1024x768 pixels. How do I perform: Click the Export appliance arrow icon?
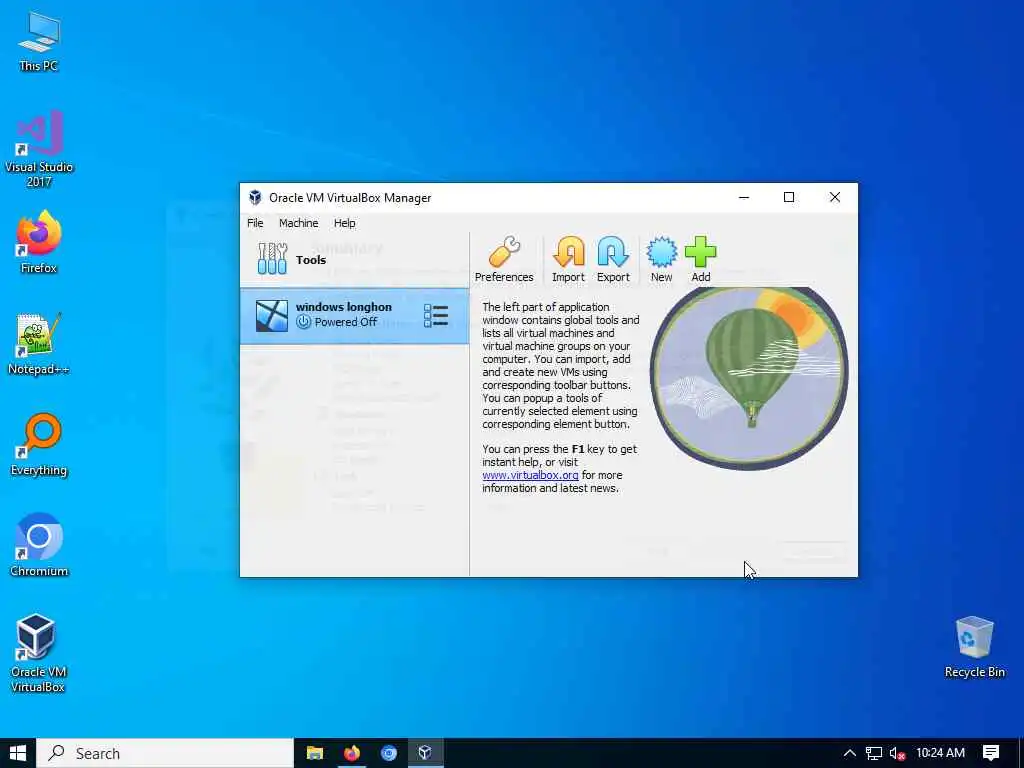tap(613, 259)
